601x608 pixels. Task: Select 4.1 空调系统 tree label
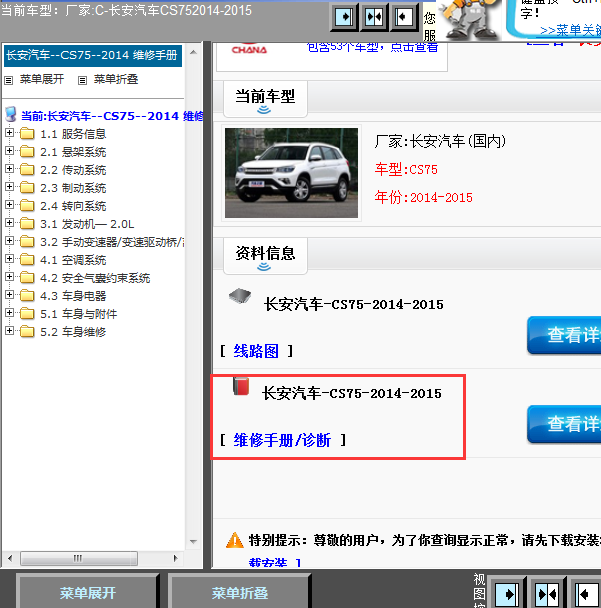pos(73,260)
